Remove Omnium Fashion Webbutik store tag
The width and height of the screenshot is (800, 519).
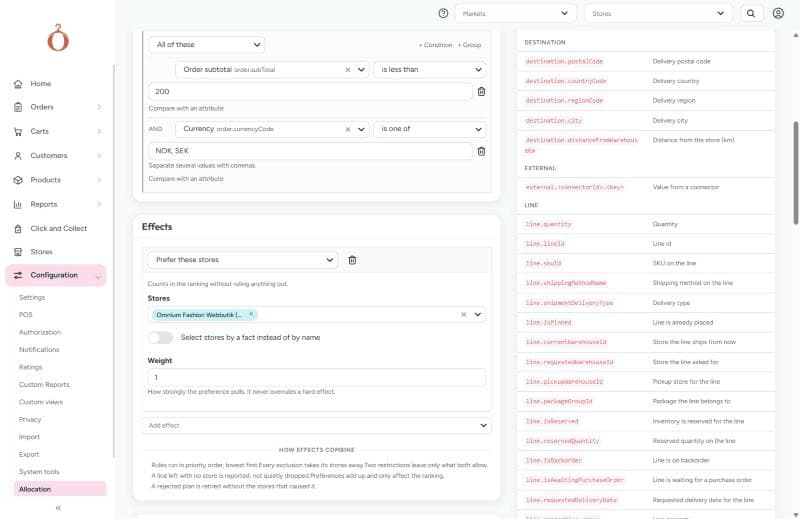click(251, 314)
